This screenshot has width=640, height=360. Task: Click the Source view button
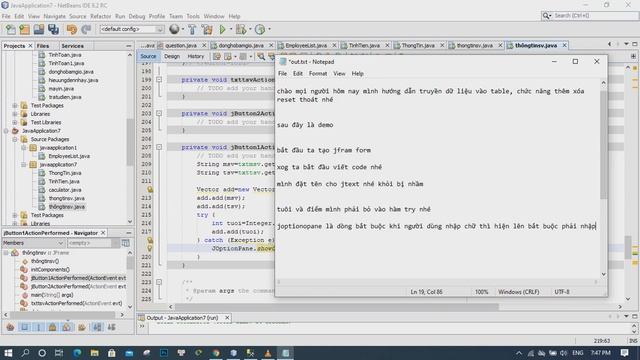point(148,56)
